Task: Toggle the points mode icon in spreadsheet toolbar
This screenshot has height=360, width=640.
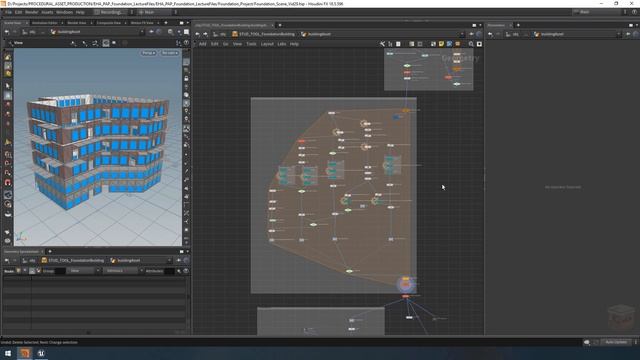Action: (x=18, y=271)
